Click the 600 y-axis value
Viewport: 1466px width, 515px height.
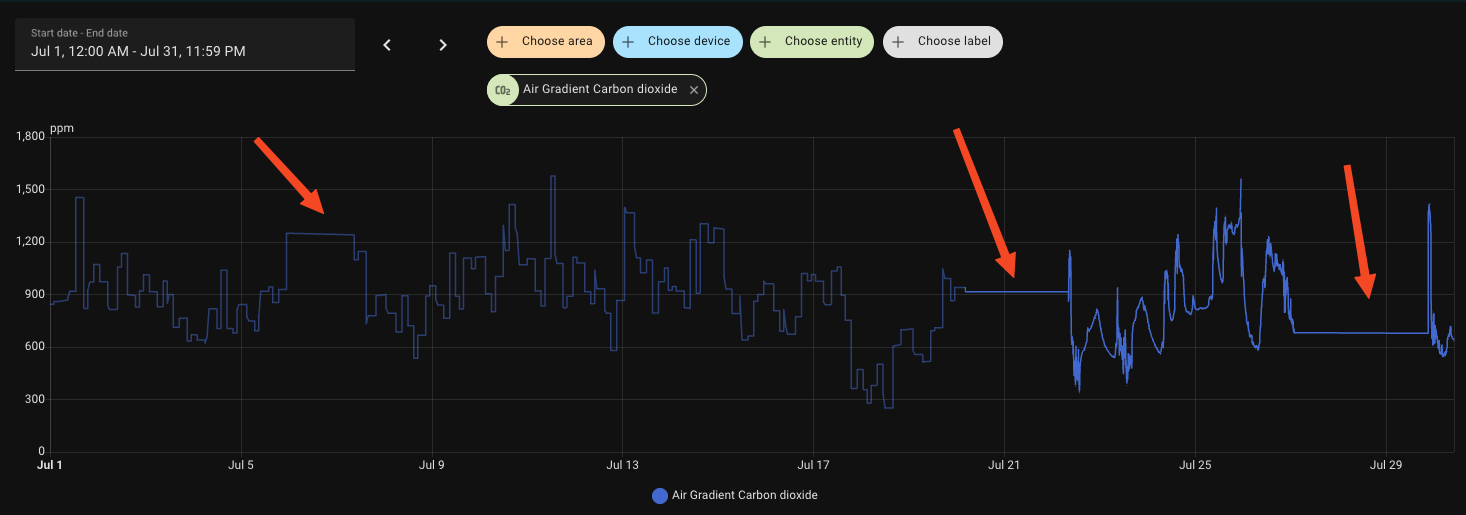(x=36, y=347)
